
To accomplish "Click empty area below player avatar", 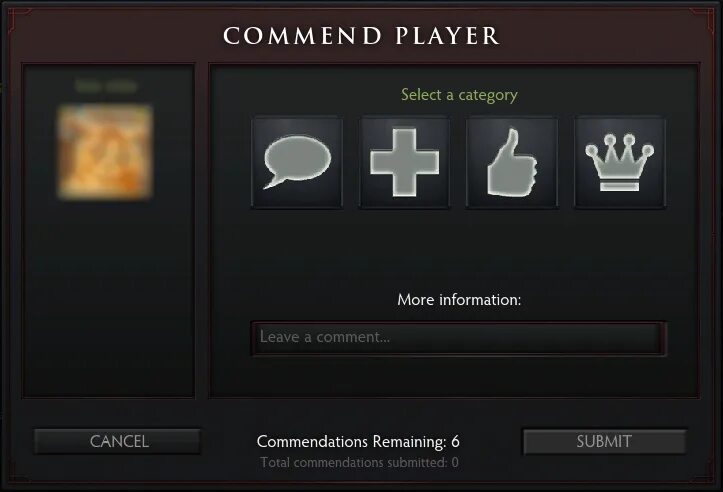I will (109, 300).
